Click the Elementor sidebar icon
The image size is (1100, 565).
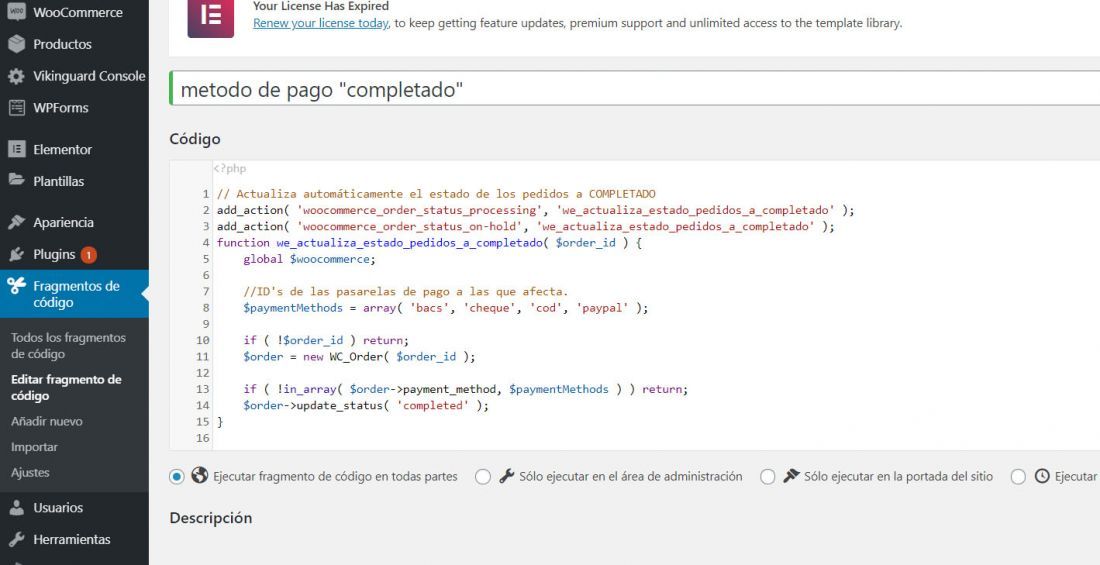[x=16, y=149]
